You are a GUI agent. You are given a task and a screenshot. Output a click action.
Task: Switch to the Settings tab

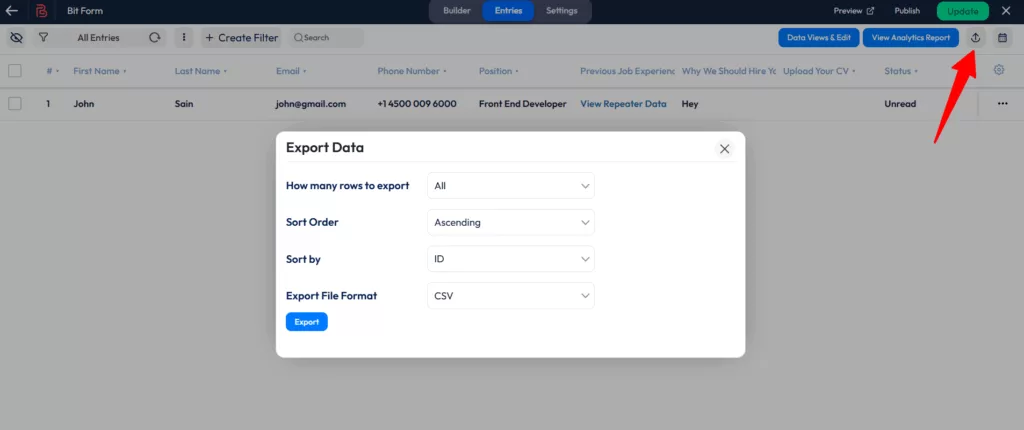[561, 11]
